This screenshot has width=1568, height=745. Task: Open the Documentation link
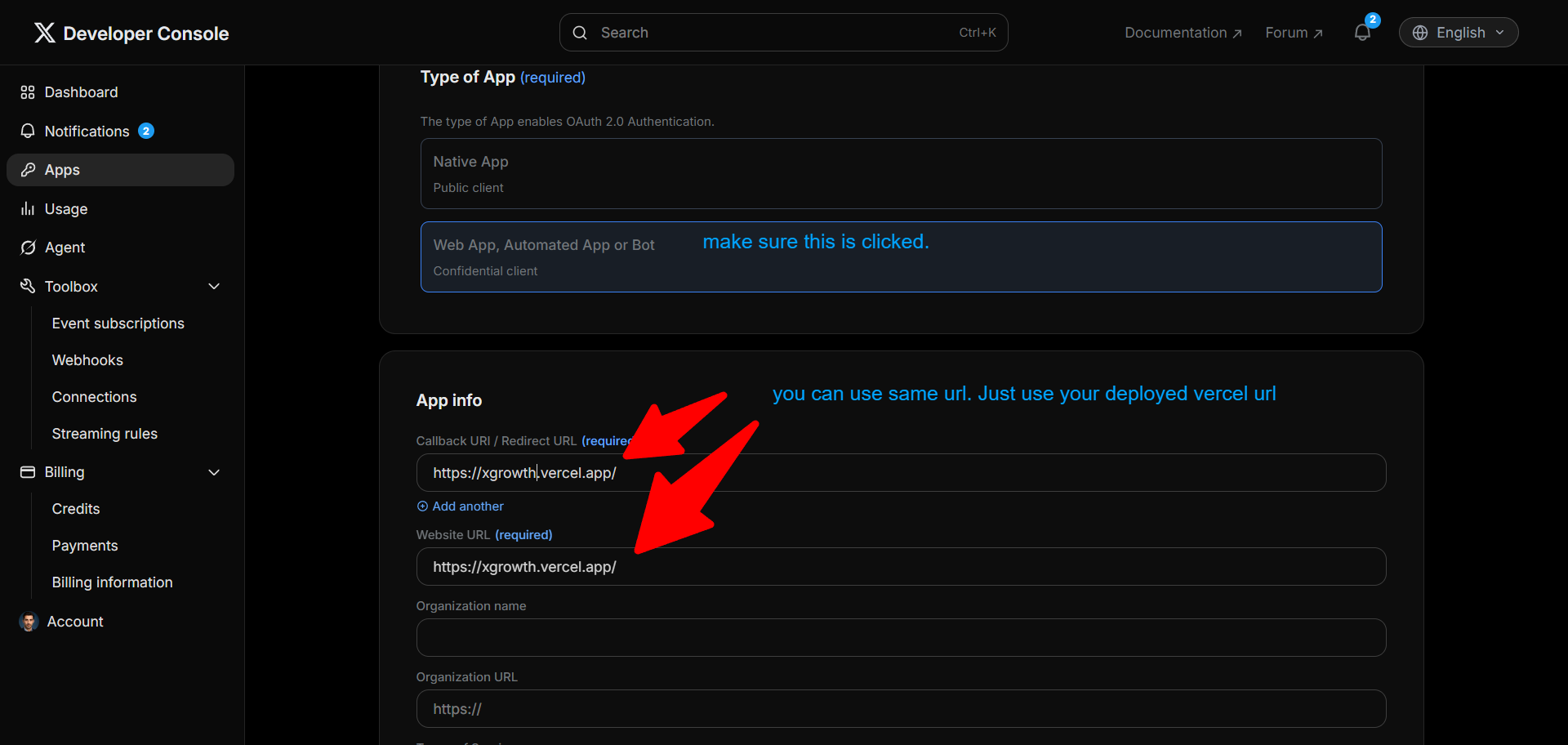[x=1183, y=33]
